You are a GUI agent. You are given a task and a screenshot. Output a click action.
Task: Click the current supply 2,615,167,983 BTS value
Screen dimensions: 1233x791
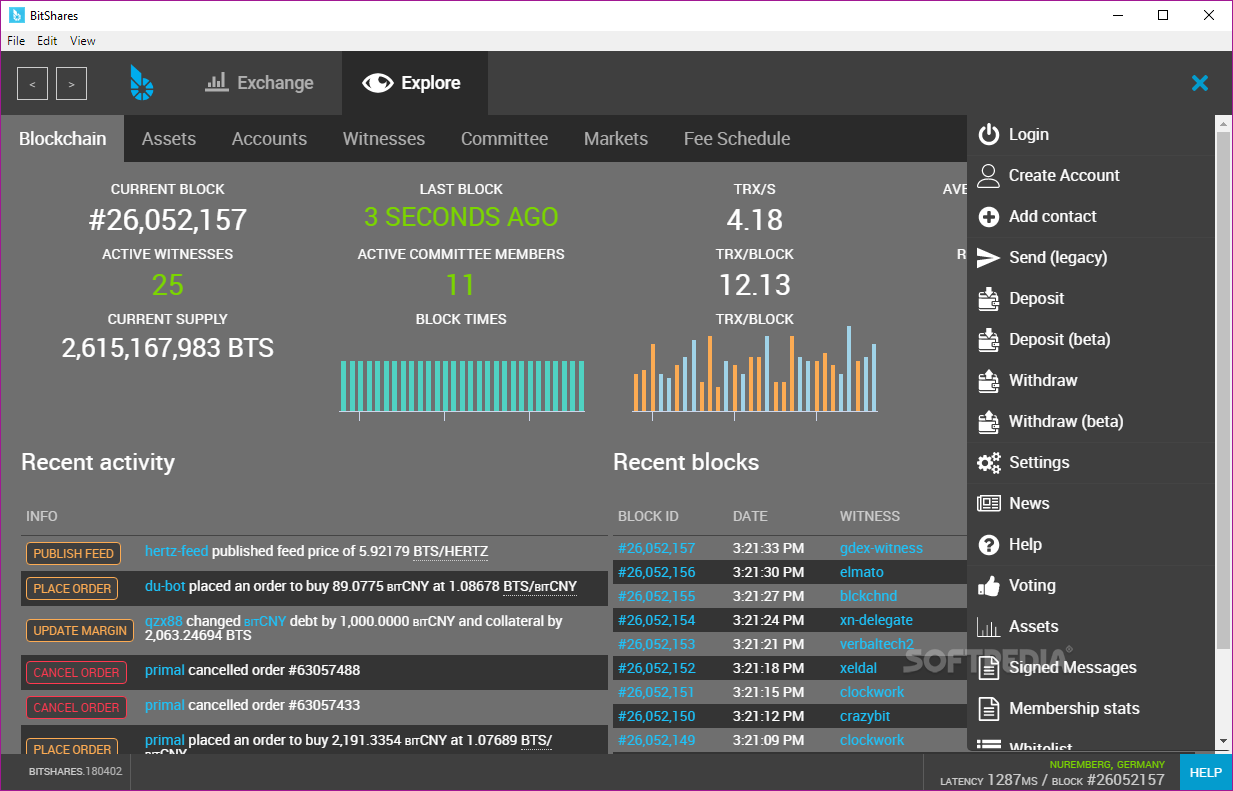(168, 348)
